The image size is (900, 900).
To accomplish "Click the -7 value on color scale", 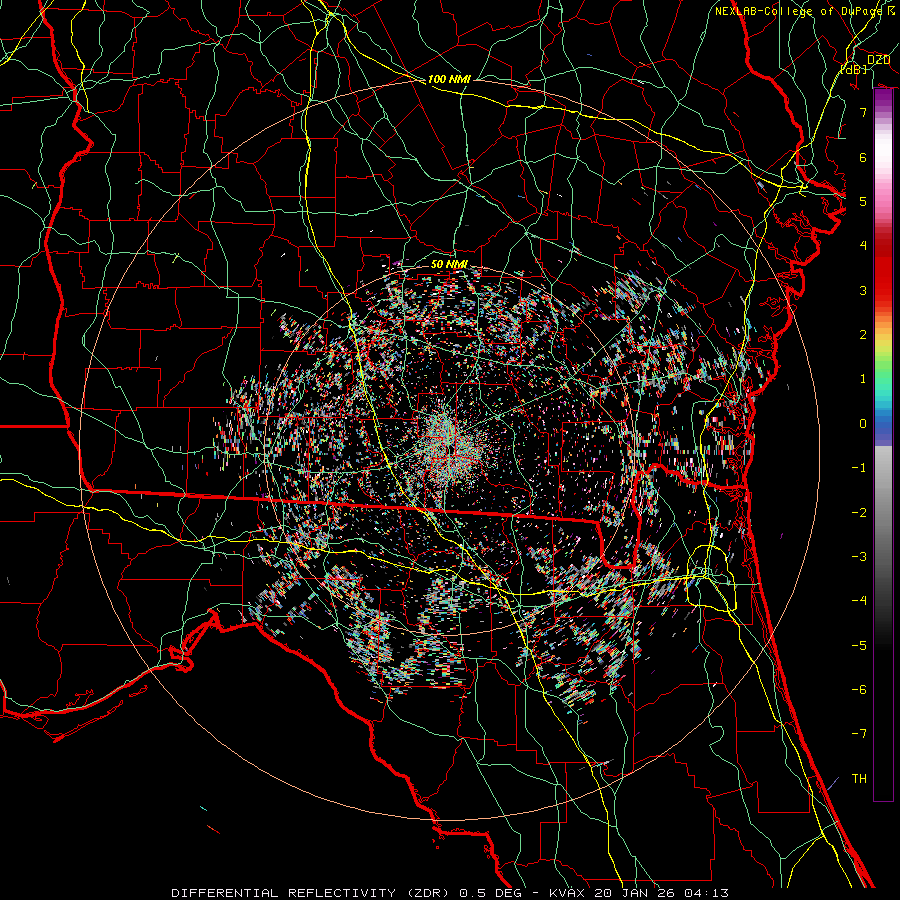I will [859, 734].
